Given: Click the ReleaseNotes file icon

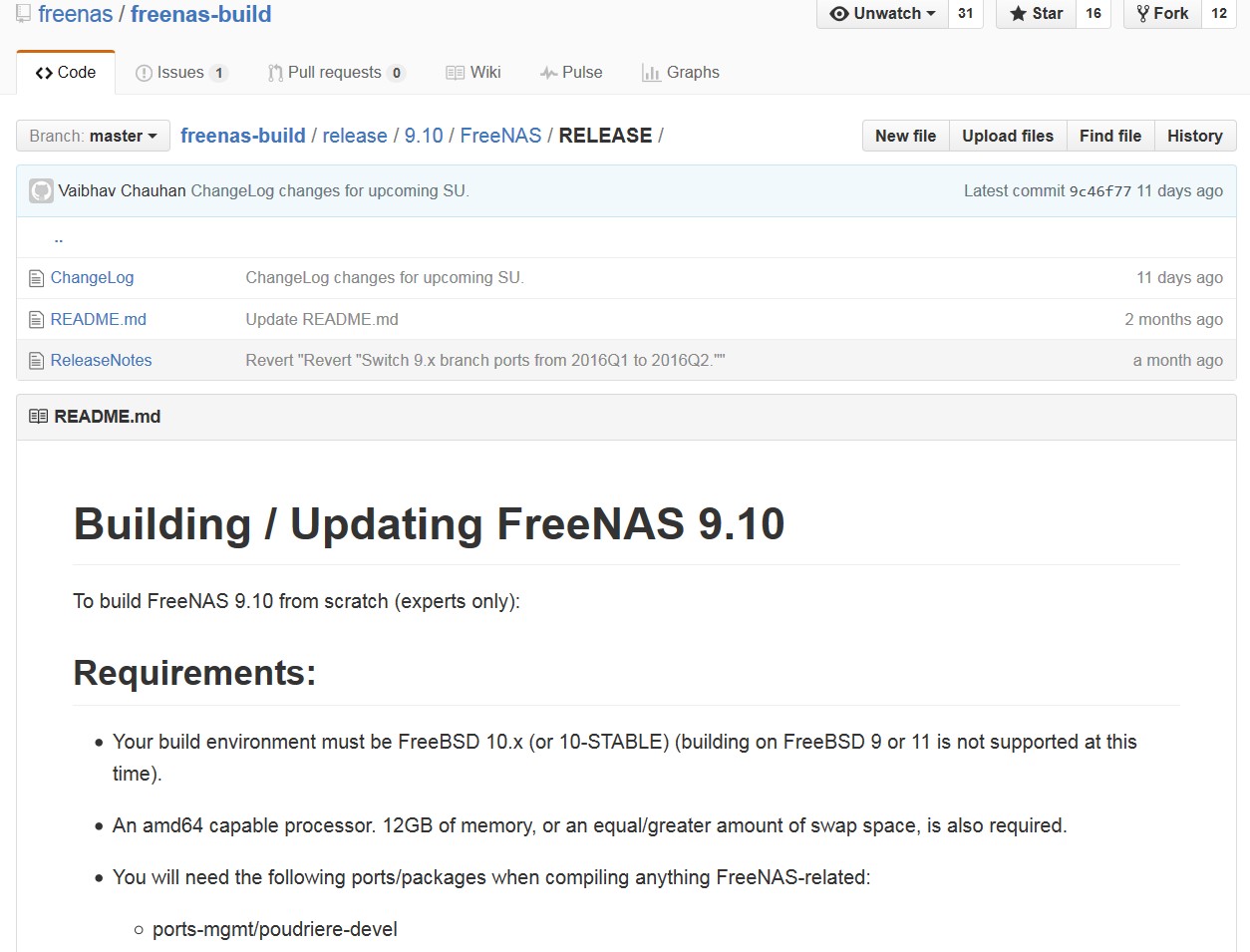Looking at the screenshot, I should coord(37,361).
